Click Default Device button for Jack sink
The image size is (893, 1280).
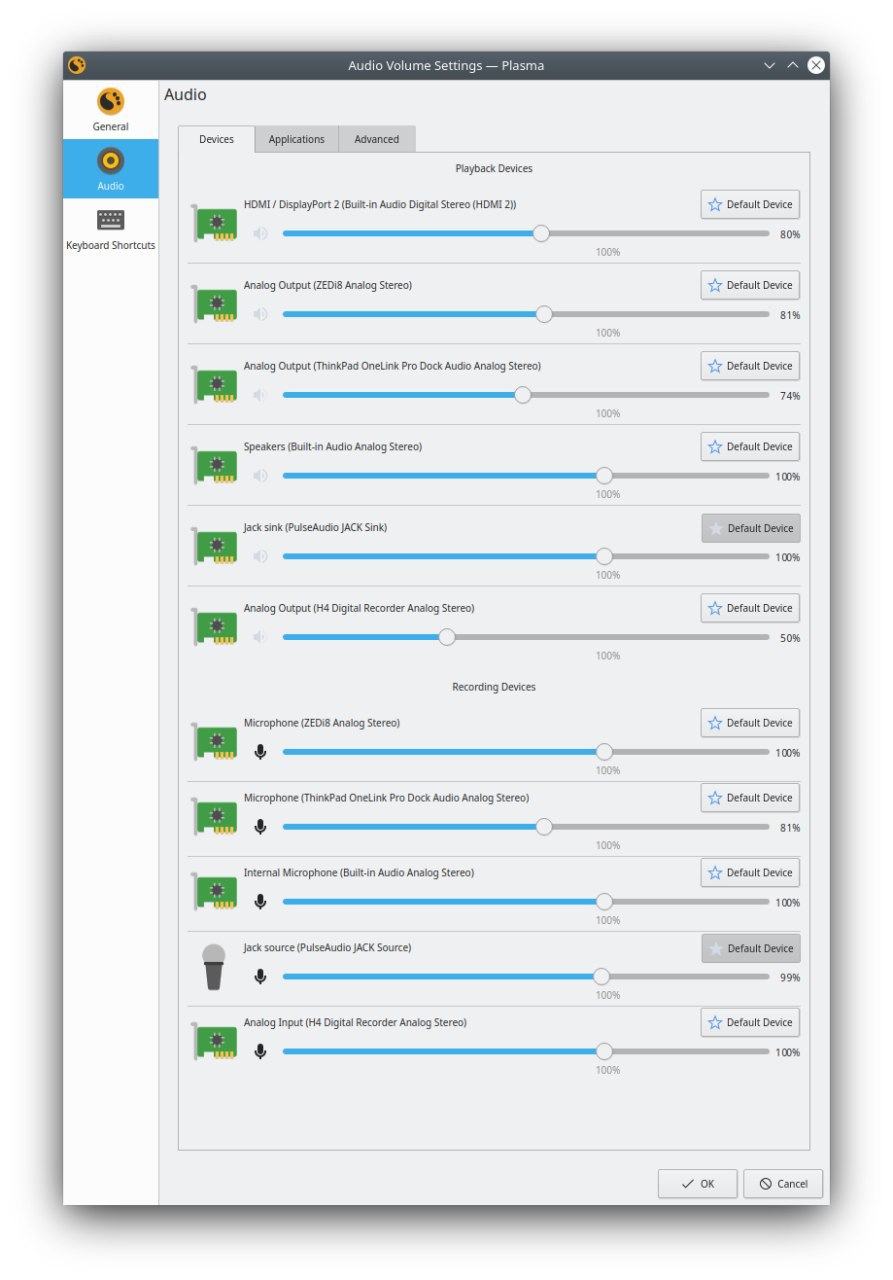click(750, 528)
